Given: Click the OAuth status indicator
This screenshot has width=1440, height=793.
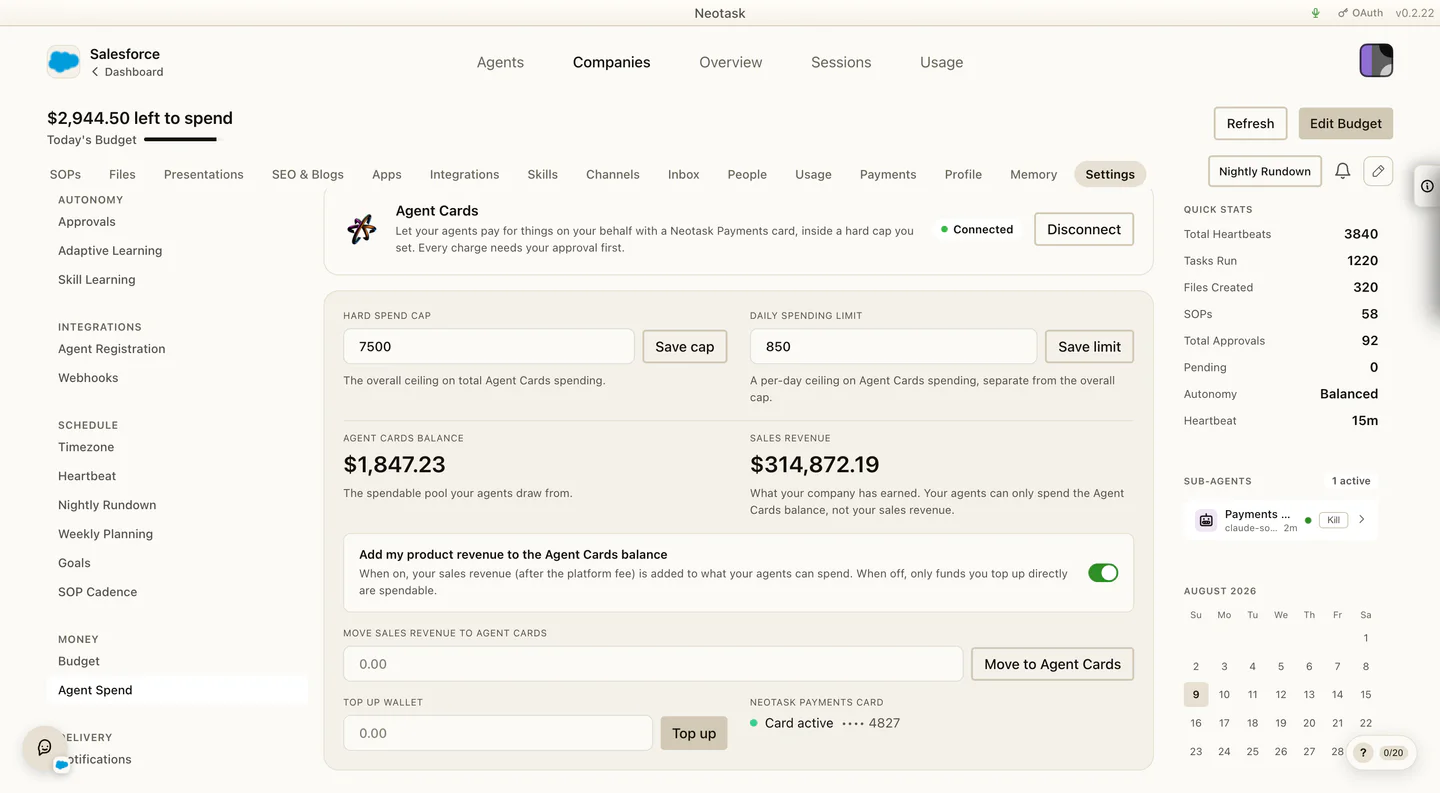Looking at the screenshot, I should click(x=1360, y=13).
